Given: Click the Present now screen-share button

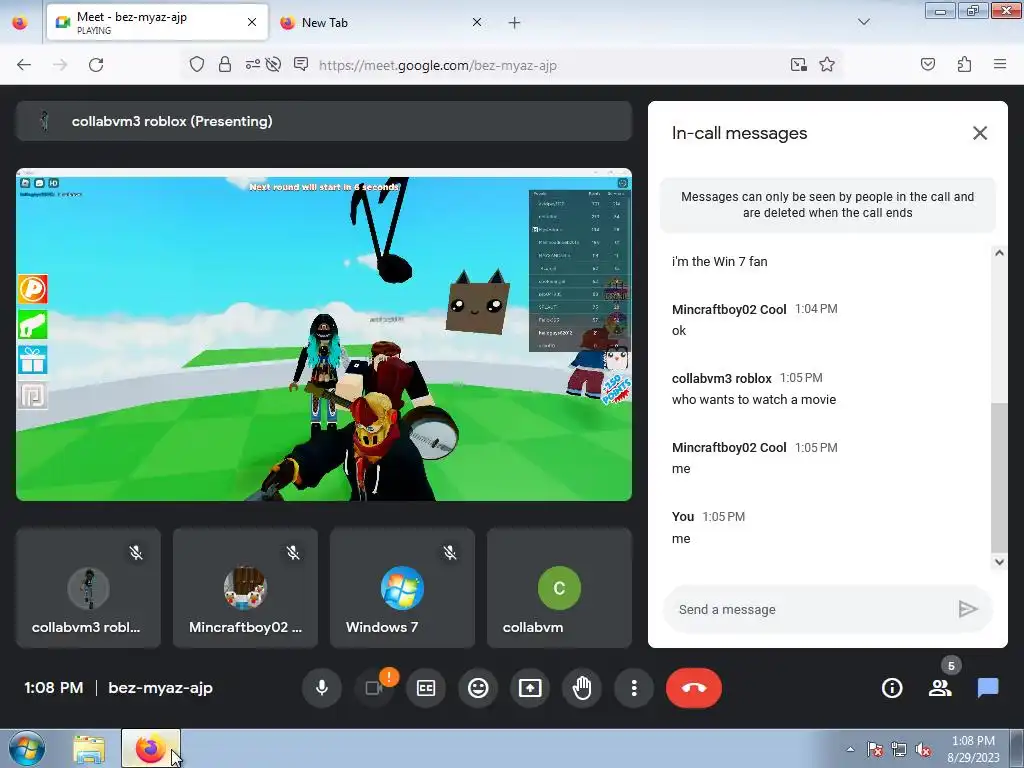Looking at the screenshot, I should (x=530, y=688).
